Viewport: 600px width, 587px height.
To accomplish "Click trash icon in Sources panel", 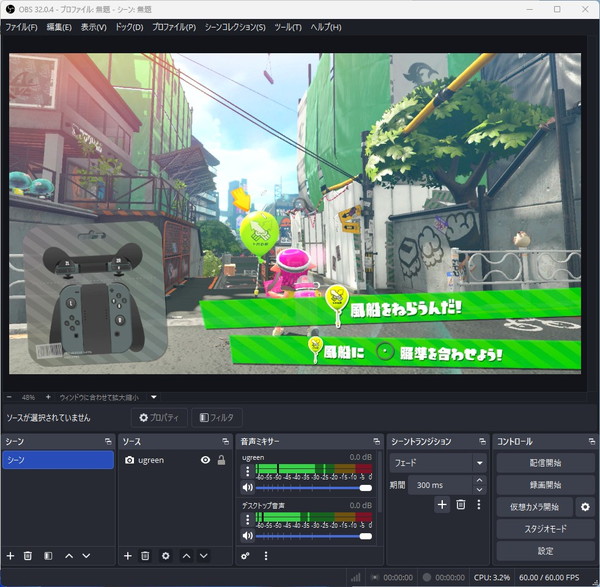I will [145, 555].
